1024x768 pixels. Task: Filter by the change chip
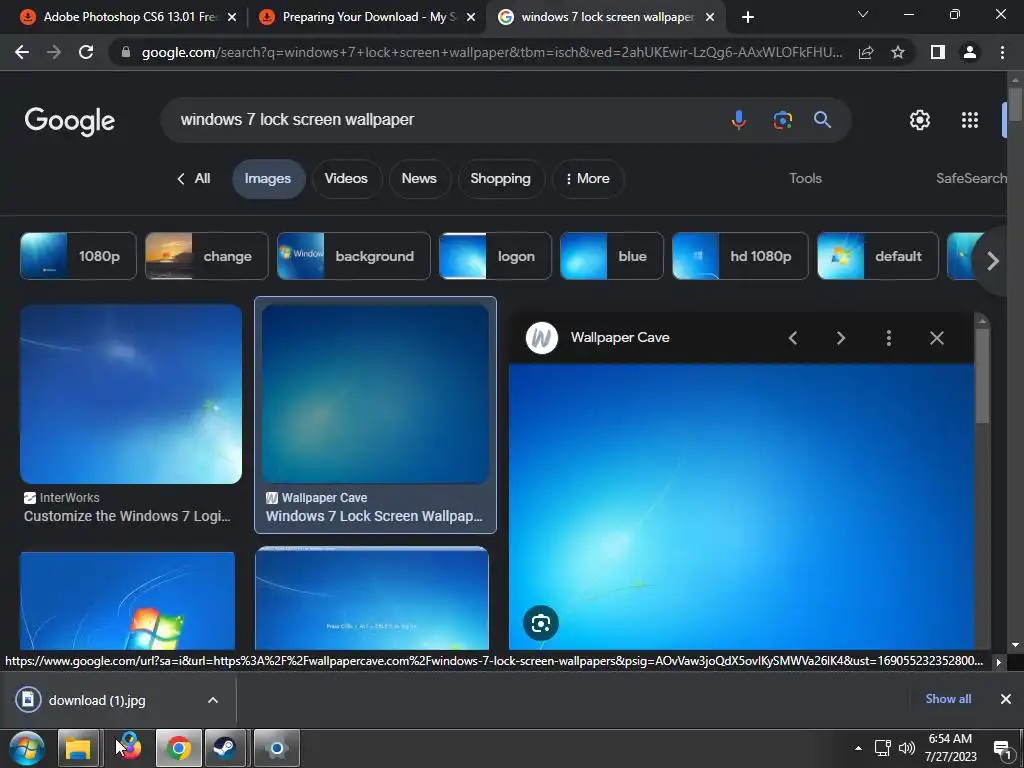tap(206, 256)
